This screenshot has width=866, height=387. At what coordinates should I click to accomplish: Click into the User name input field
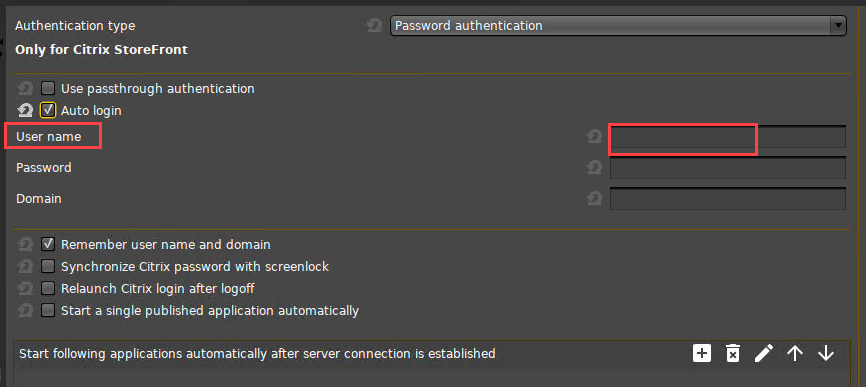pos(727,137)
